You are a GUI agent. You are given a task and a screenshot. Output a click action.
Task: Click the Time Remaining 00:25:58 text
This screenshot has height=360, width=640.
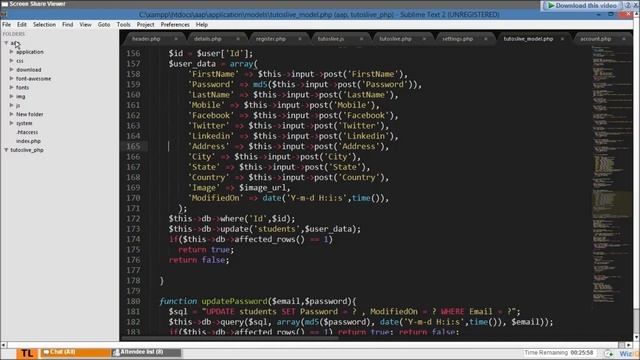(x=558, y=353)
